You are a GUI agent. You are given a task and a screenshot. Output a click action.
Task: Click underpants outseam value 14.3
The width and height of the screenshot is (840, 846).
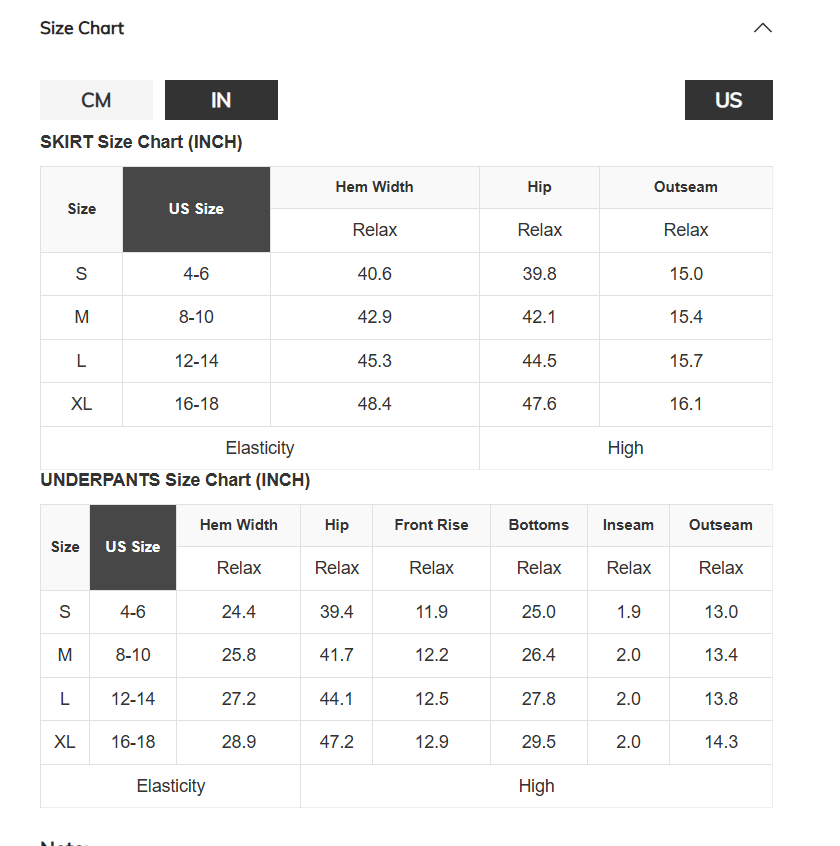[x=721, y=742]
